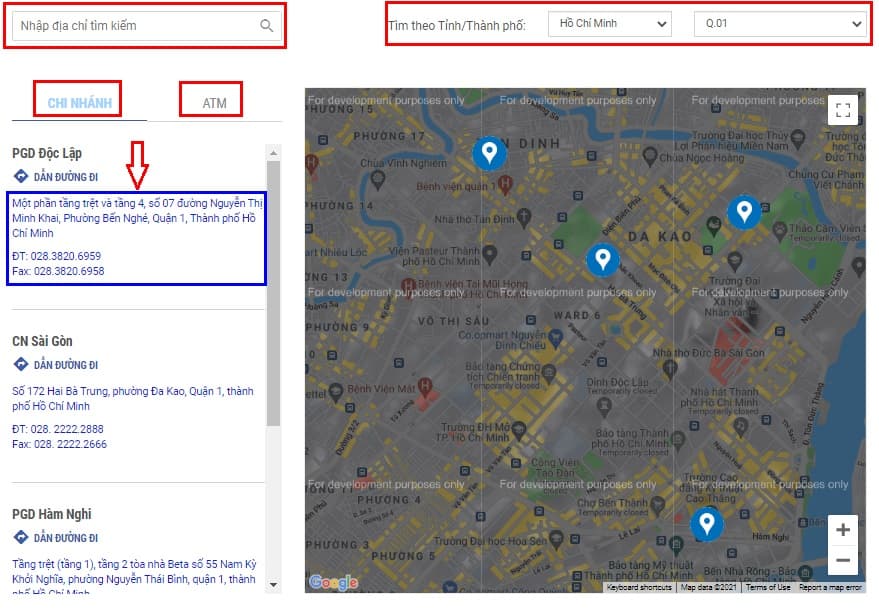
Task: Select the map pin in Đa Kao
Action: pyautogui.click(x=602, y=258)
